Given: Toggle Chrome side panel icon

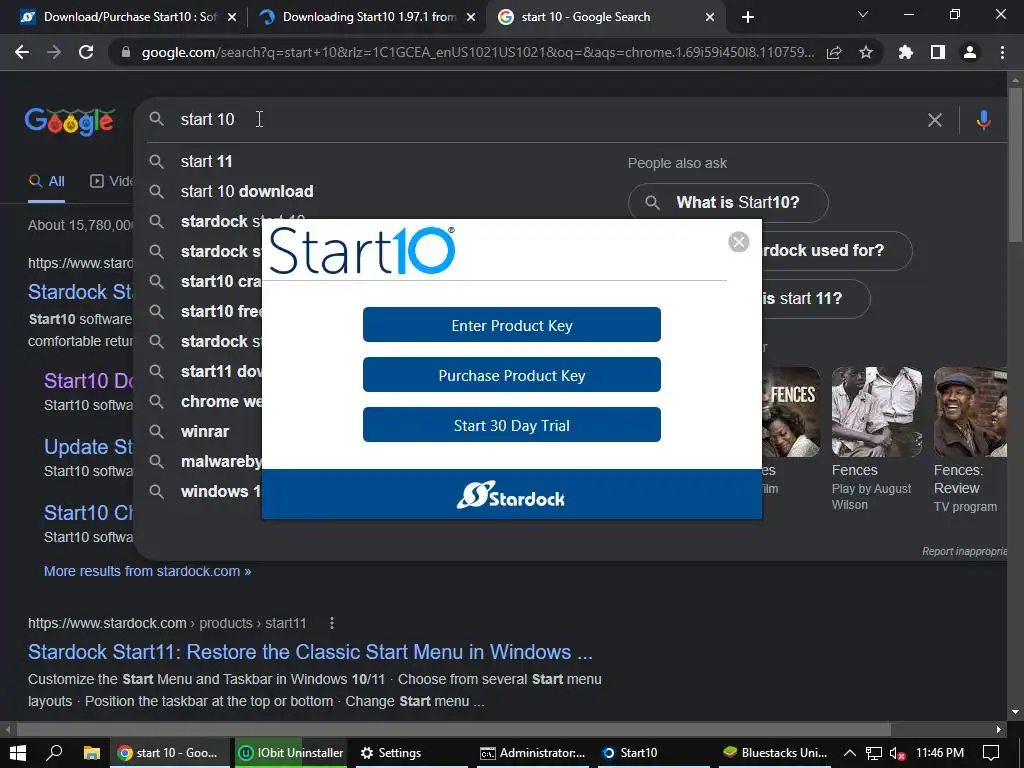Looking at the screenshot, I should point(938,52).
